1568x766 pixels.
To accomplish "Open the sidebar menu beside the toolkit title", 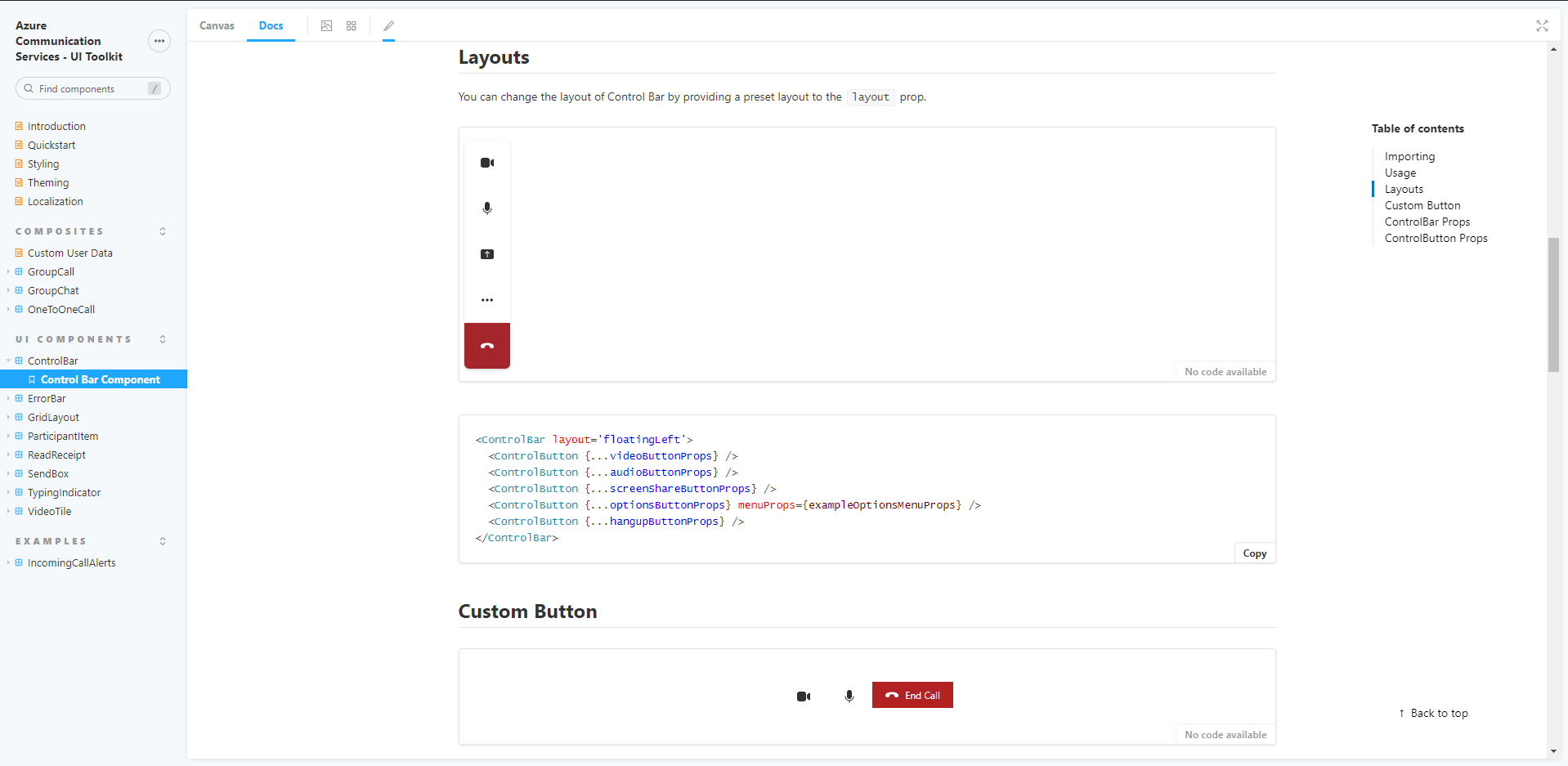I will pyautogui.click(x=159, y=41).
